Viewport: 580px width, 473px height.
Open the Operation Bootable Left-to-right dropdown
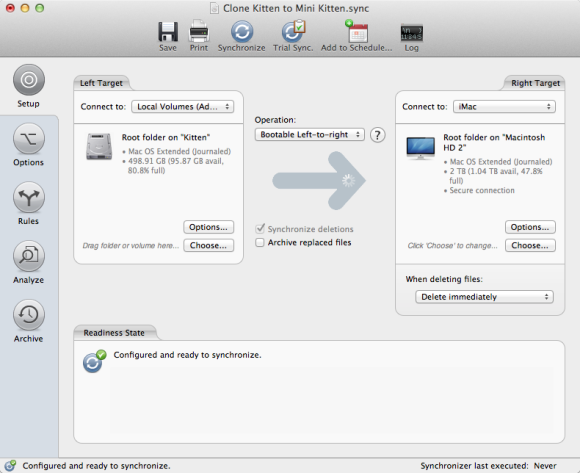coord(310,135)
